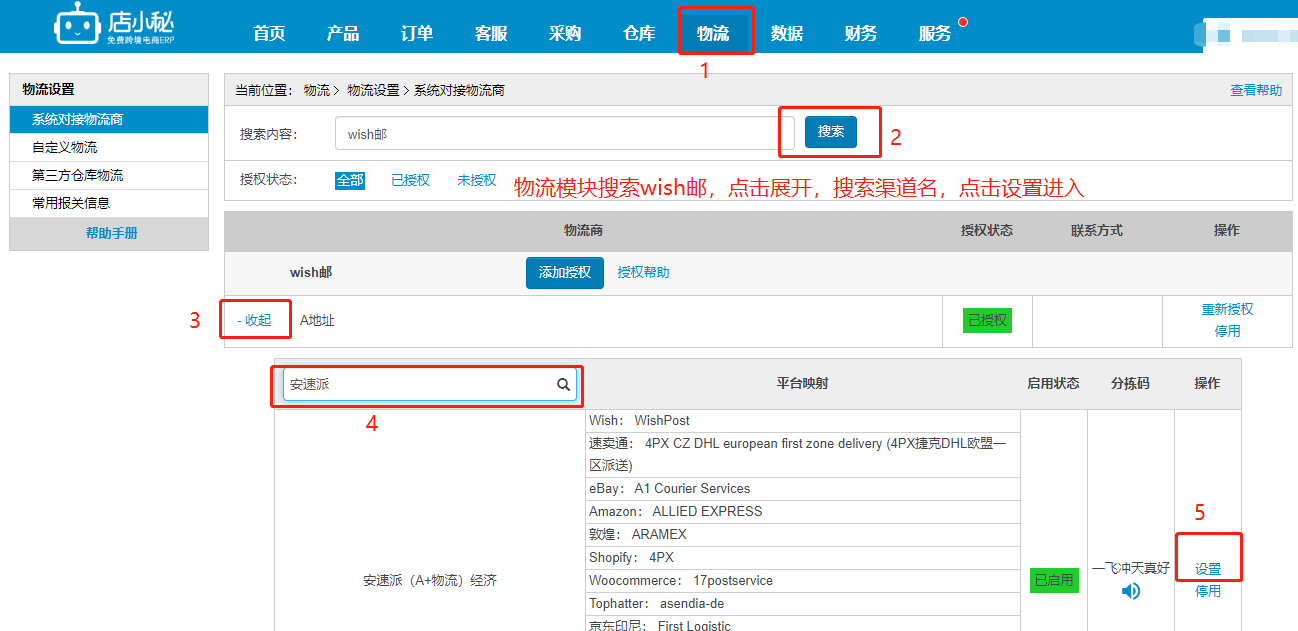The image size is (1298, 631).
Task: Open the 产品 navigation menu
Action: pos(343,33)
